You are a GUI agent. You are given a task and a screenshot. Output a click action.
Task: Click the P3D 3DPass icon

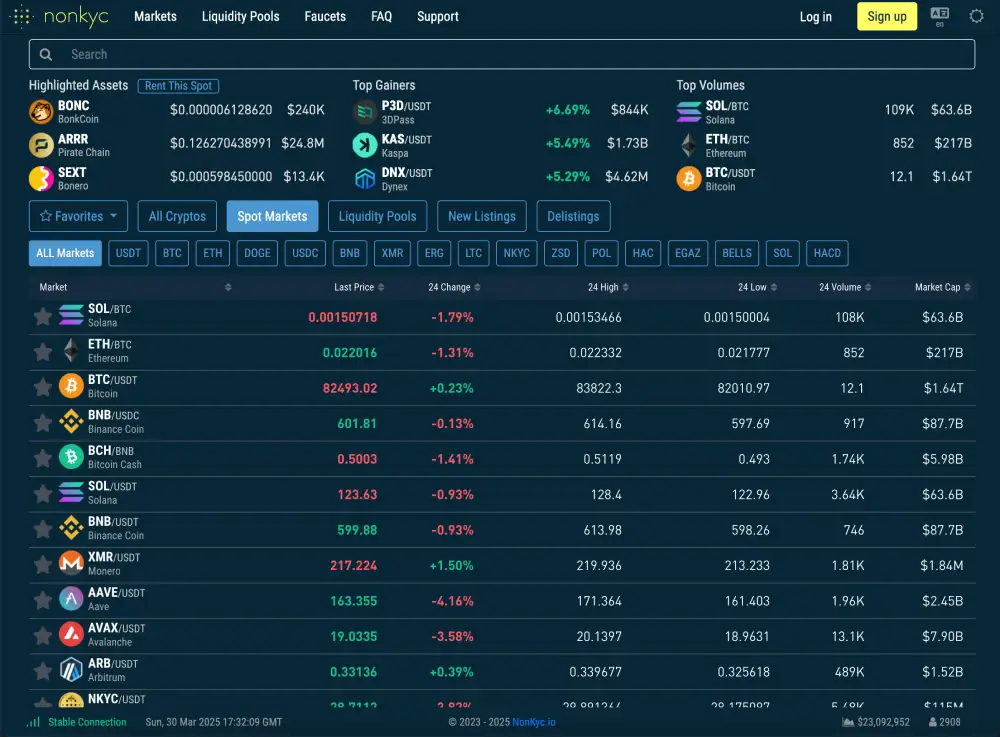(x=365, y=112)
